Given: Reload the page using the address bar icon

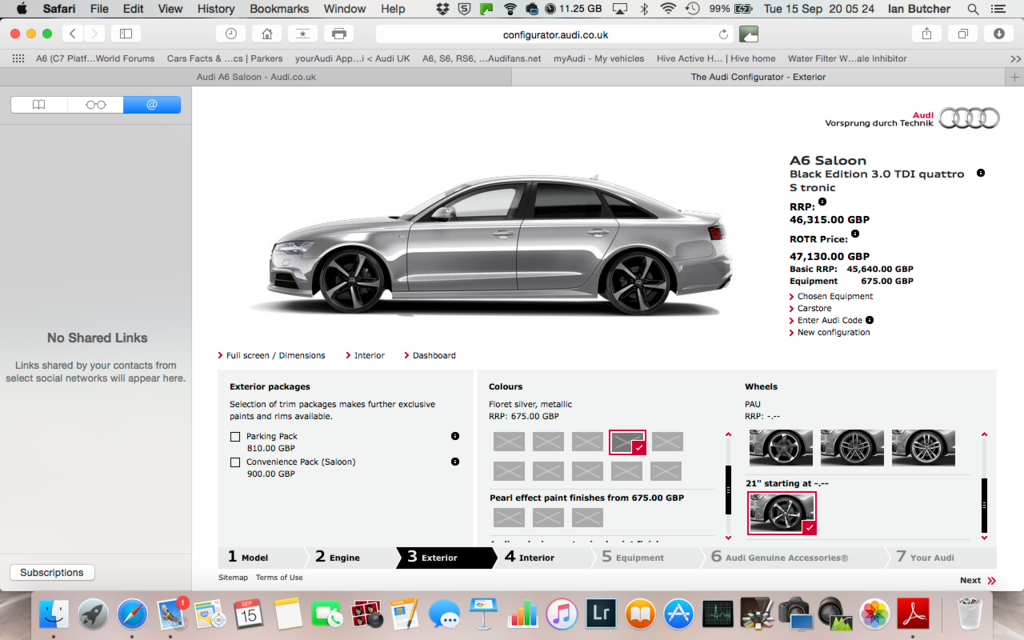Looking at the screenshot, I should (723, 34).
